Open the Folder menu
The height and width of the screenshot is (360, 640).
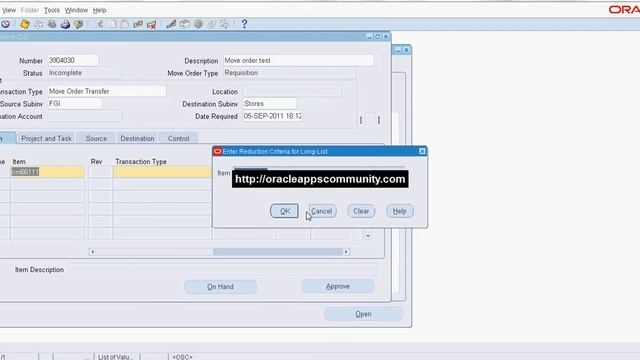point(30,10)
